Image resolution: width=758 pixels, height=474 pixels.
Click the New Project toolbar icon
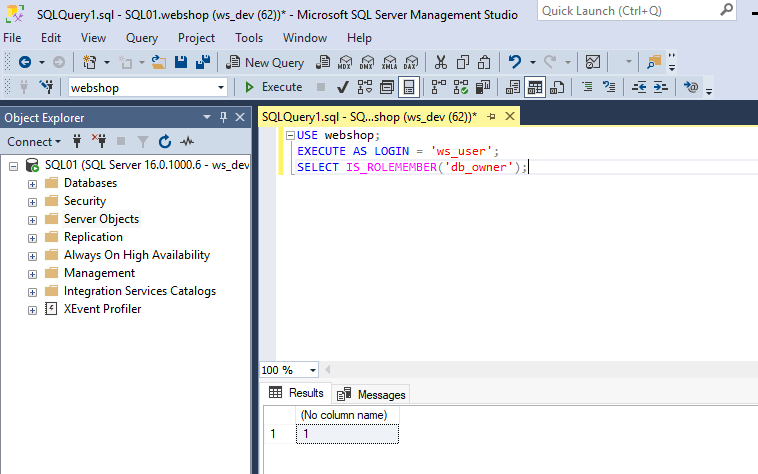[x=89, y=62]
